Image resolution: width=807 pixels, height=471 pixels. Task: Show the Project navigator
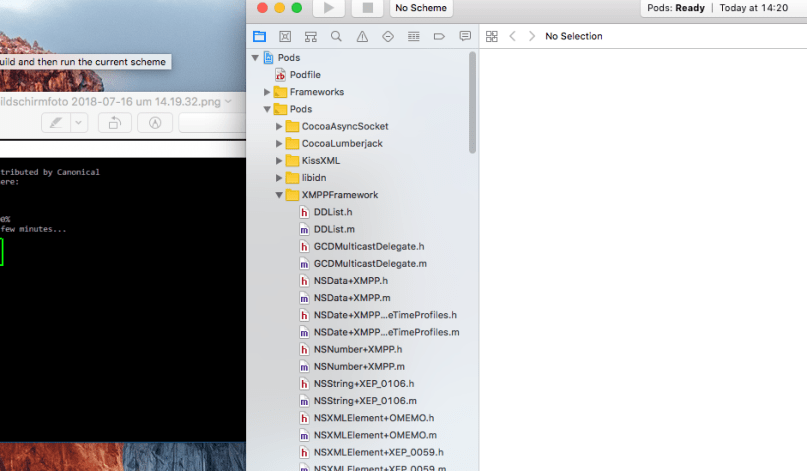(x=259, y=36)
